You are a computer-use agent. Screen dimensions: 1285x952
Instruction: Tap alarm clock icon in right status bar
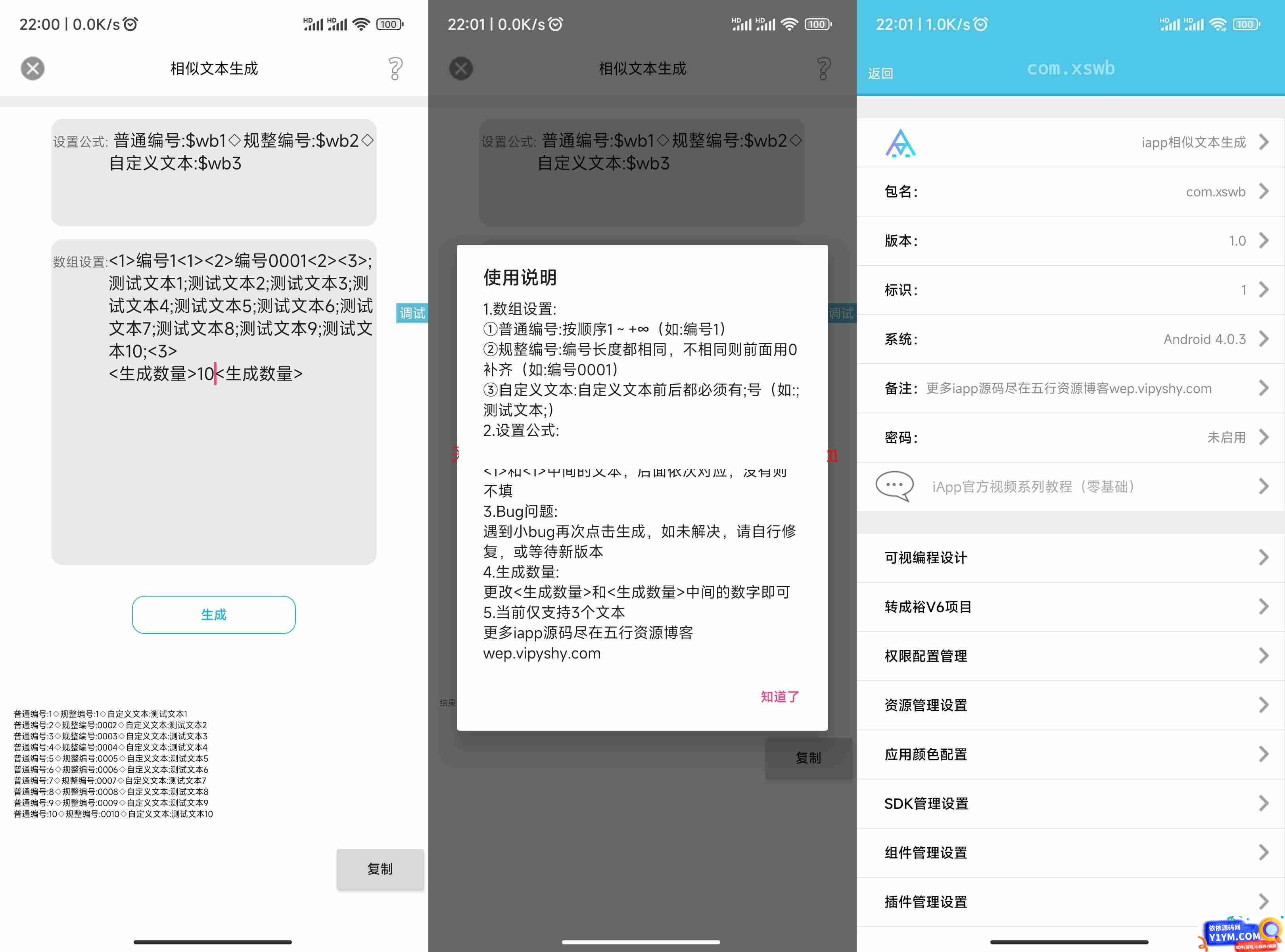click(981, 24)
